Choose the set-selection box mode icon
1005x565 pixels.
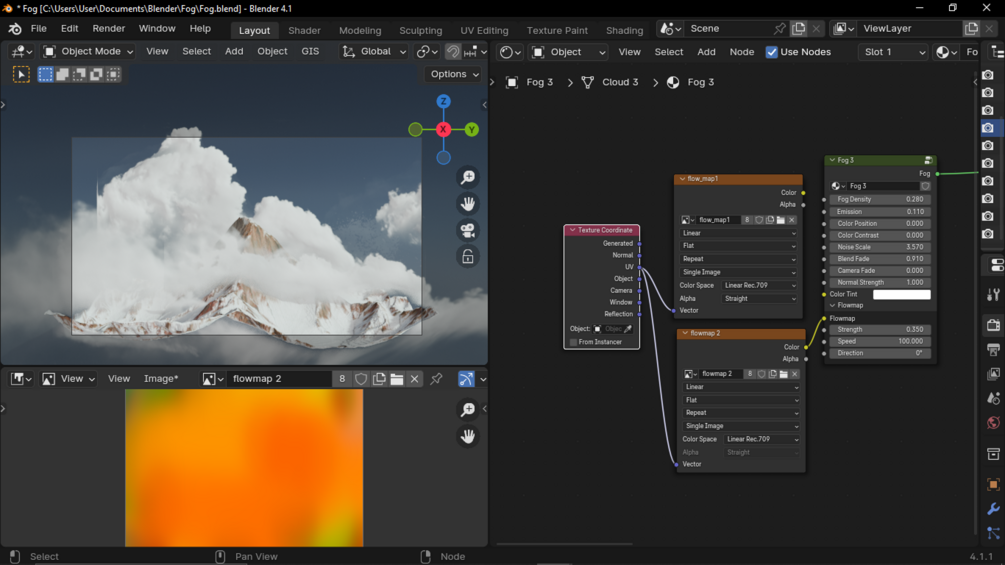[46, 74]
